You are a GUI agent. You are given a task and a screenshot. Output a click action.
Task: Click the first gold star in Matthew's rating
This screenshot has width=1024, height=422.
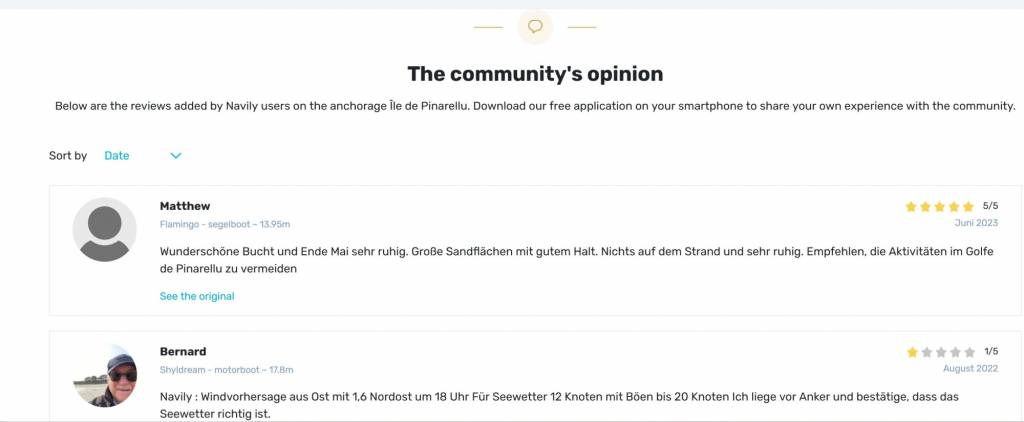[911, 207]
